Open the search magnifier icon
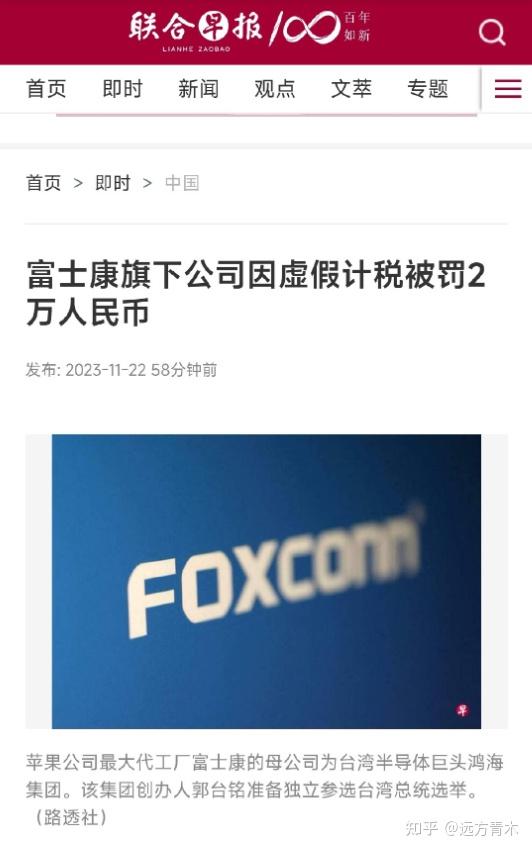The height and width of the screenshot is (852, 532). 492,32
